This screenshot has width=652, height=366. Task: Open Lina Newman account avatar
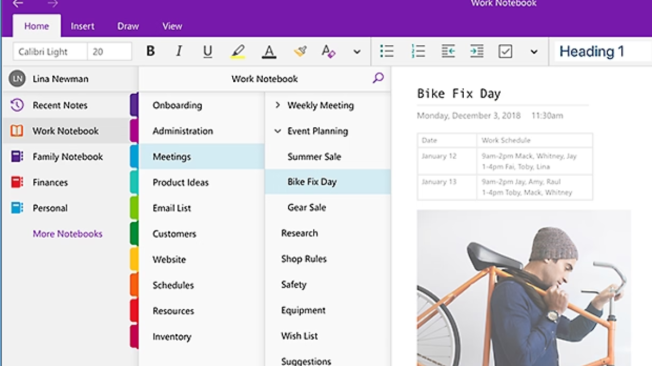coord(17,79)
